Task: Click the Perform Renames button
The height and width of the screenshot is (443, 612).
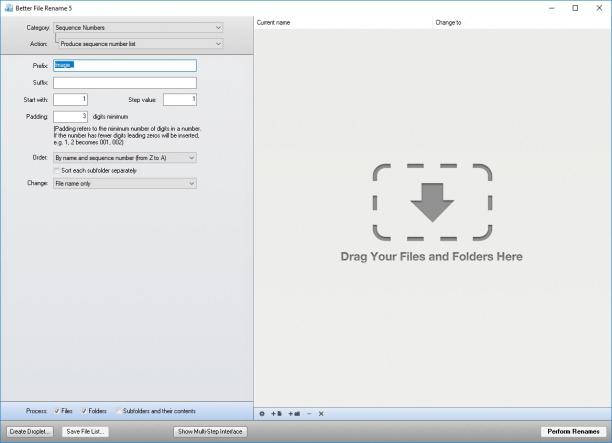Action: coord(573,432)
